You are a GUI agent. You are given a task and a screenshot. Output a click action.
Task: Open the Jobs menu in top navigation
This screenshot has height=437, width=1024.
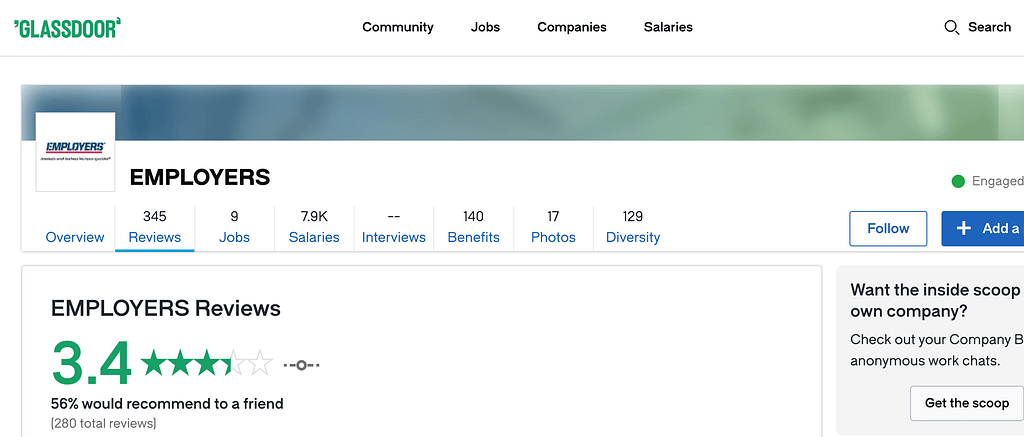[485, 27]
